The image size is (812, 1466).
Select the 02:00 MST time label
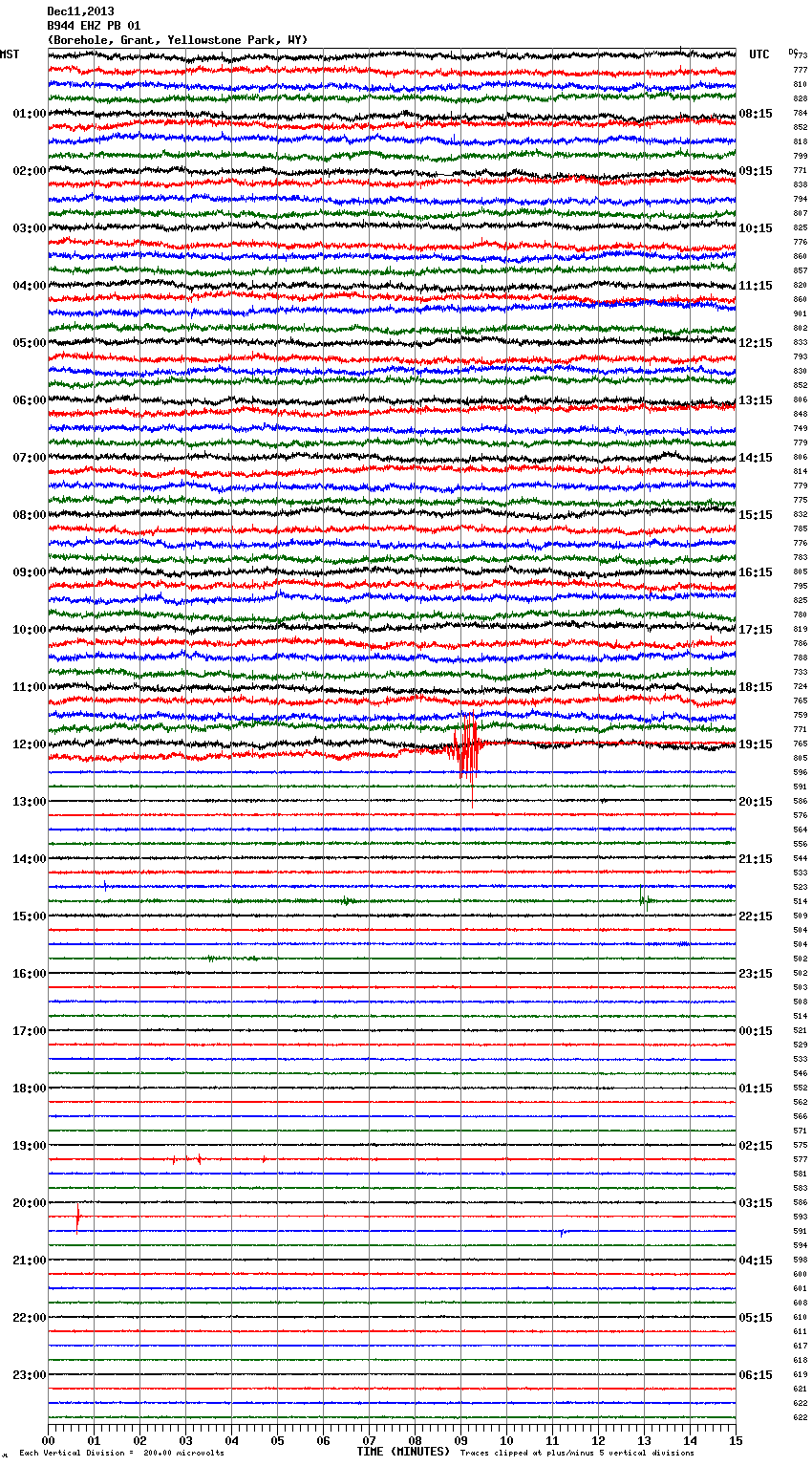click(30, 171)
